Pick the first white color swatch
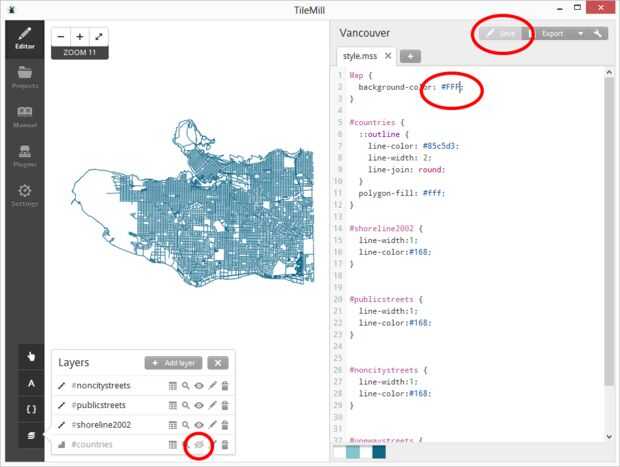Screen dimensions: 620x467 pos(340,452)
